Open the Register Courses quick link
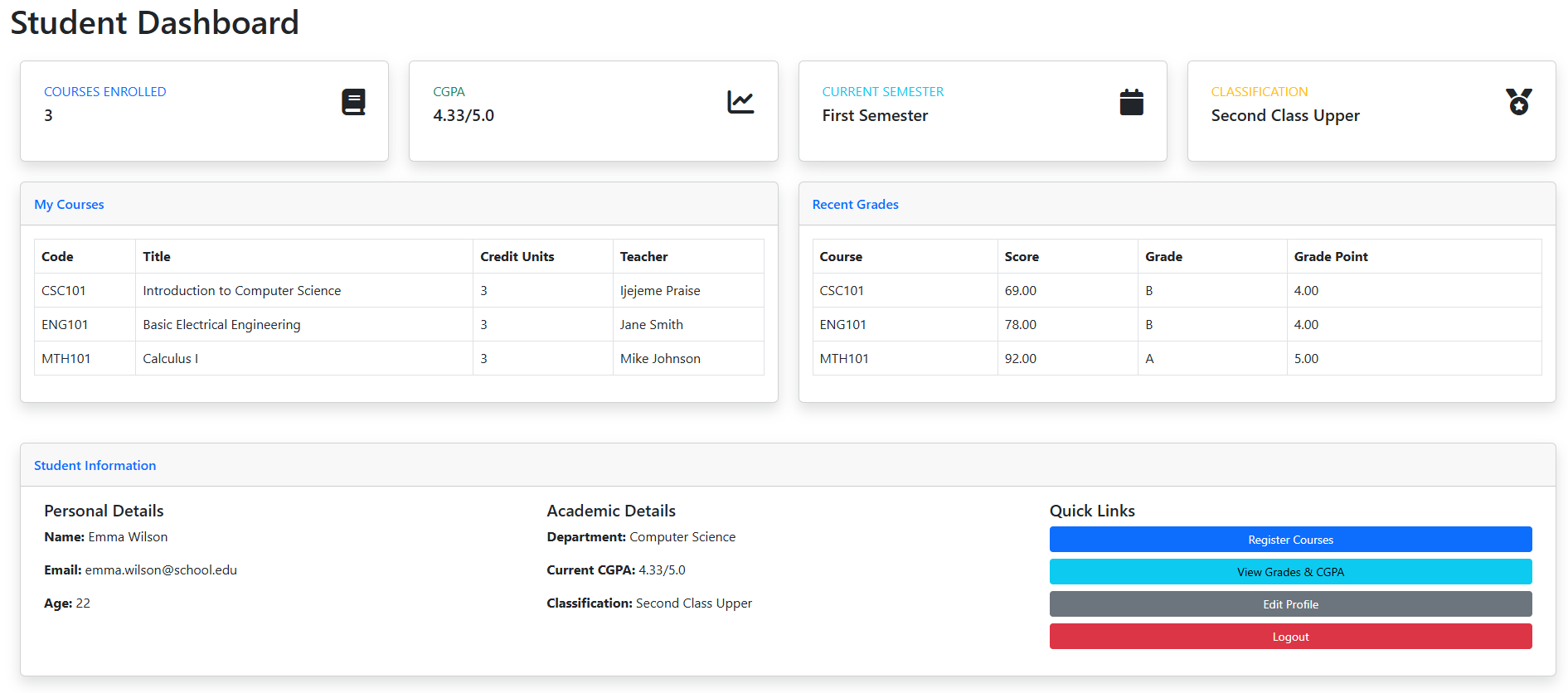Viewport: 1568px width, 693px height. coord(1290,540)
